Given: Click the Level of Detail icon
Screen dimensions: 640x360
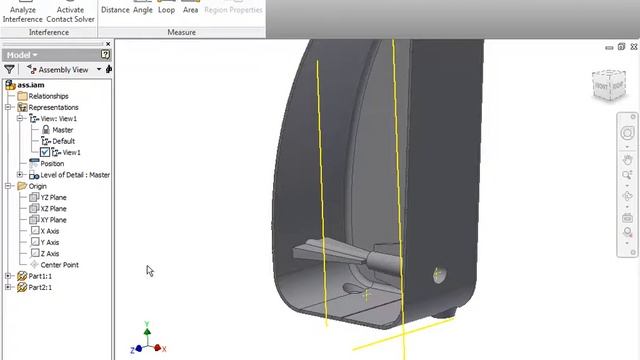Looking at the screenshot, I should [x=34, y=175].
